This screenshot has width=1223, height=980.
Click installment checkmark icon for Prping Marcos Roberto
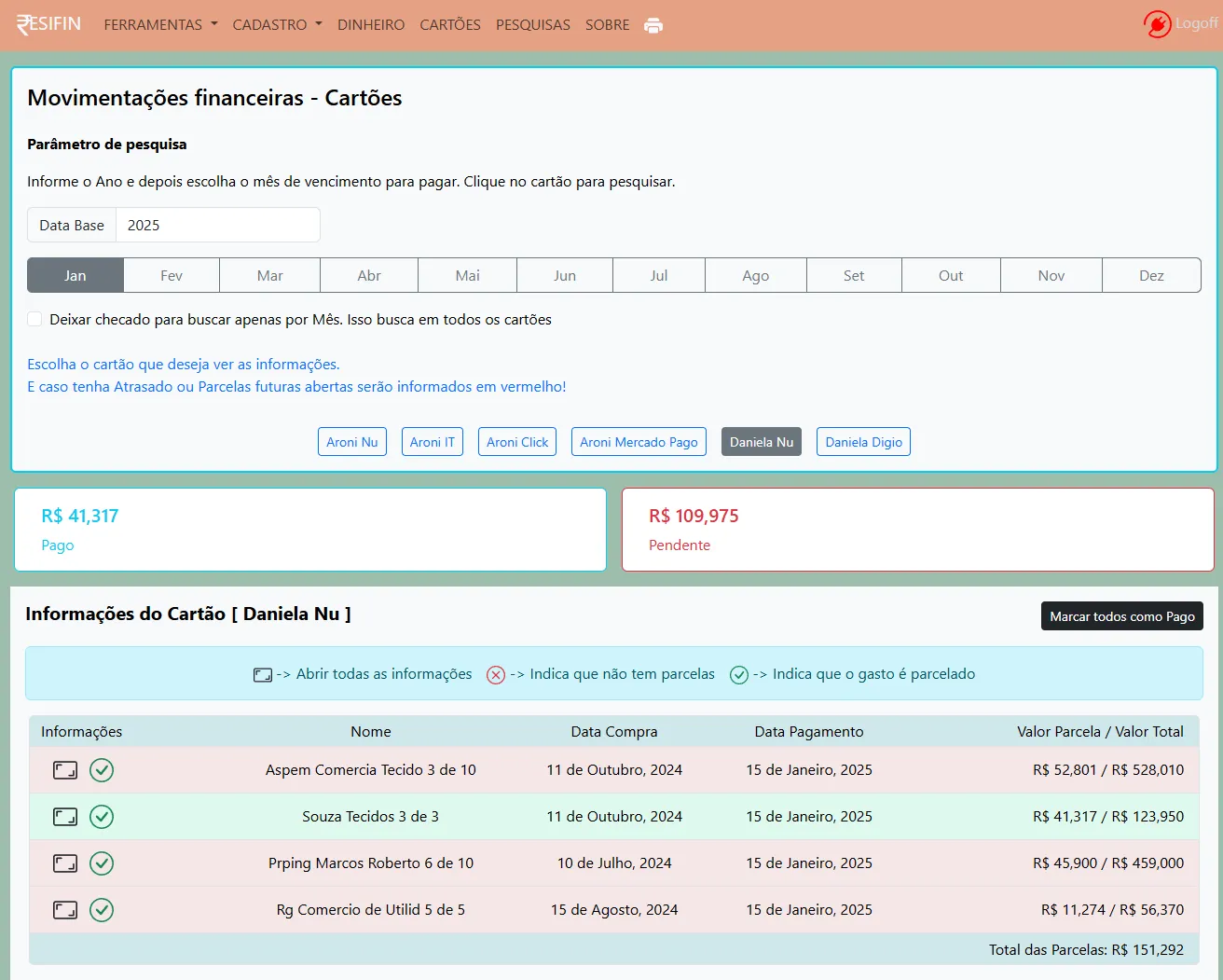[102, 863]
